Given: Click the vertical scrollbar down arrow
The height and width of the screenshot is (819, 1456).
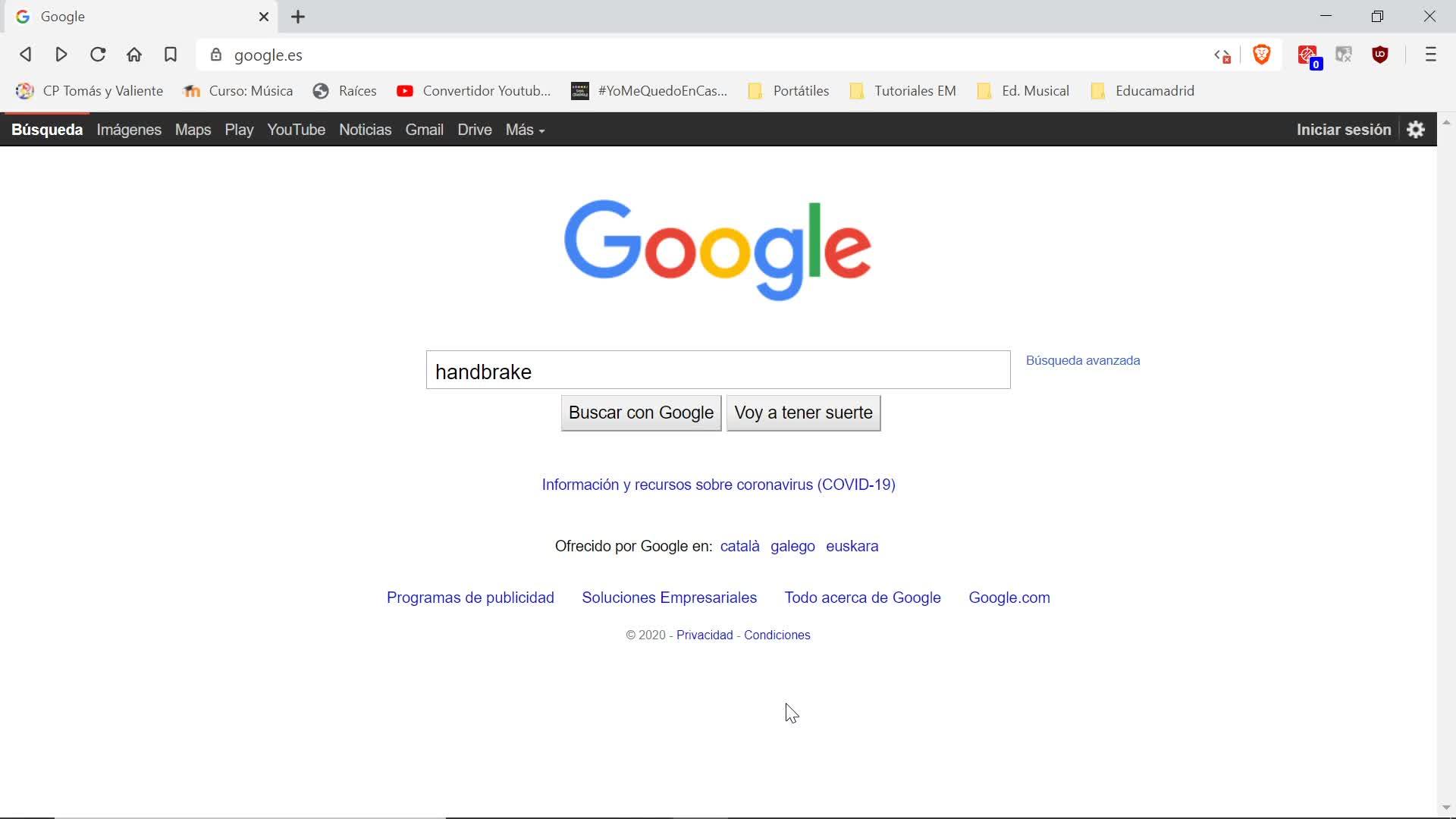Looking at the screenshot, I should (x=1446, y=808).
